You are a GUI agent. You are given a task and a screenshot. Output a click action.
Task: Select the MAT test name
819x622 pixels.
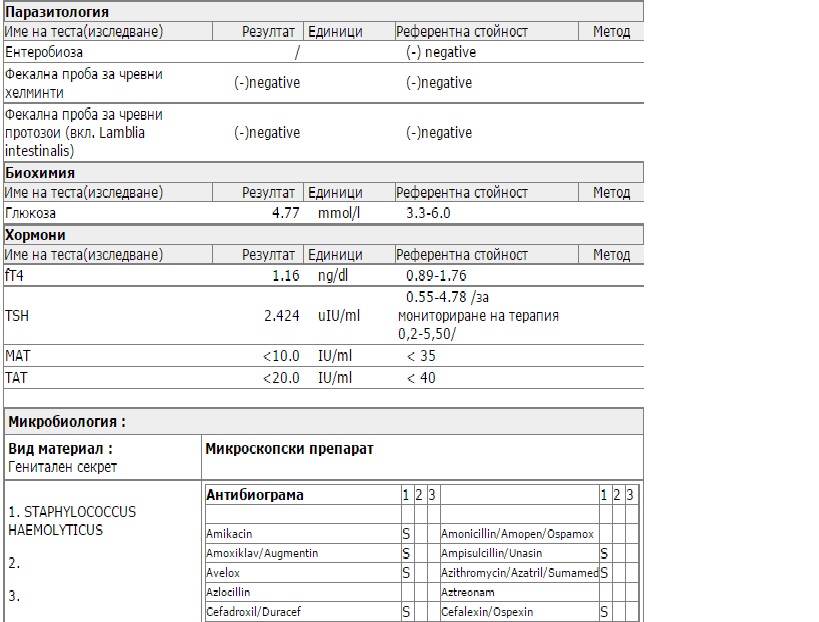coord(18,356)
